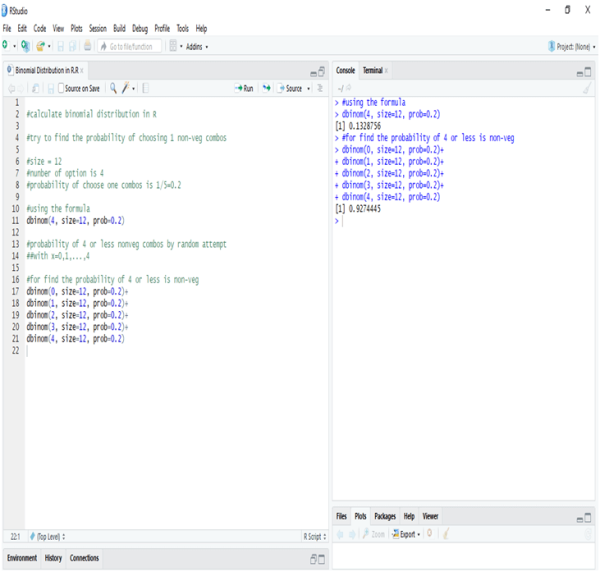Toggle the Source on Save checkbox
This screenshot has width=600, height=572.
click(x=61, y=88)
